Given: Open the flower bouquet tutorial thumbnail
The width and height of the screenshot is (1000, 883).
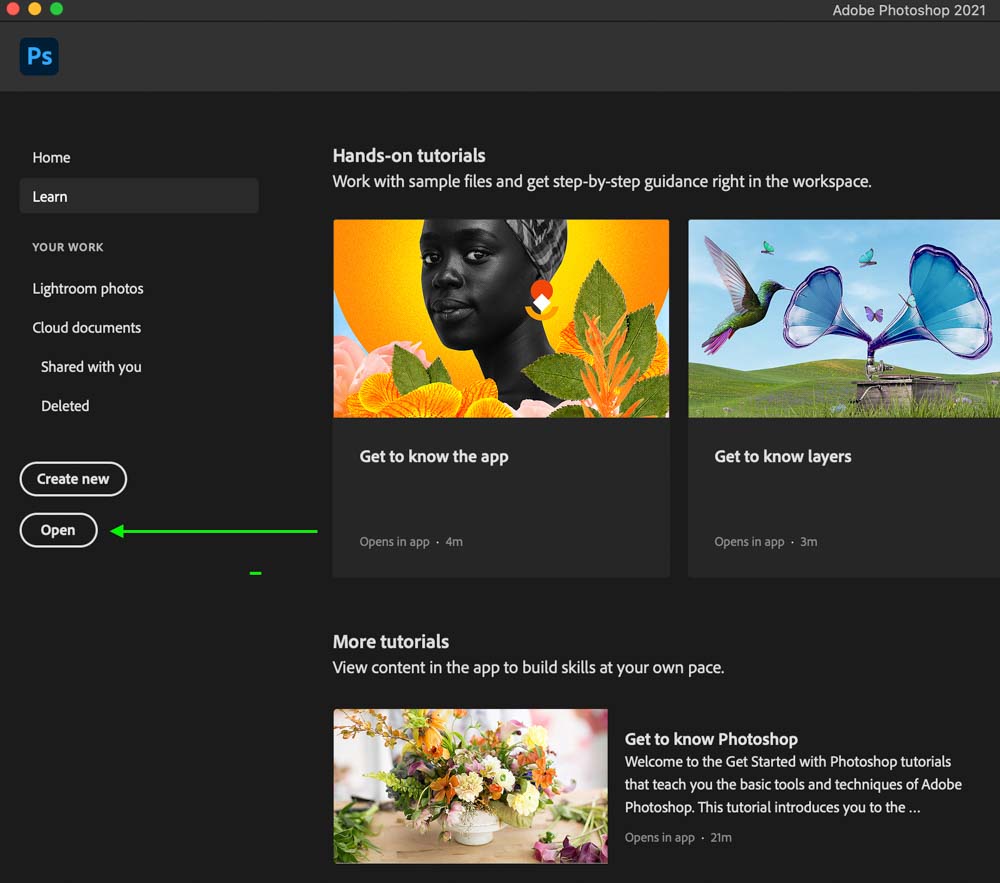Looking at the screenshot, I should [x=471, y=786].
